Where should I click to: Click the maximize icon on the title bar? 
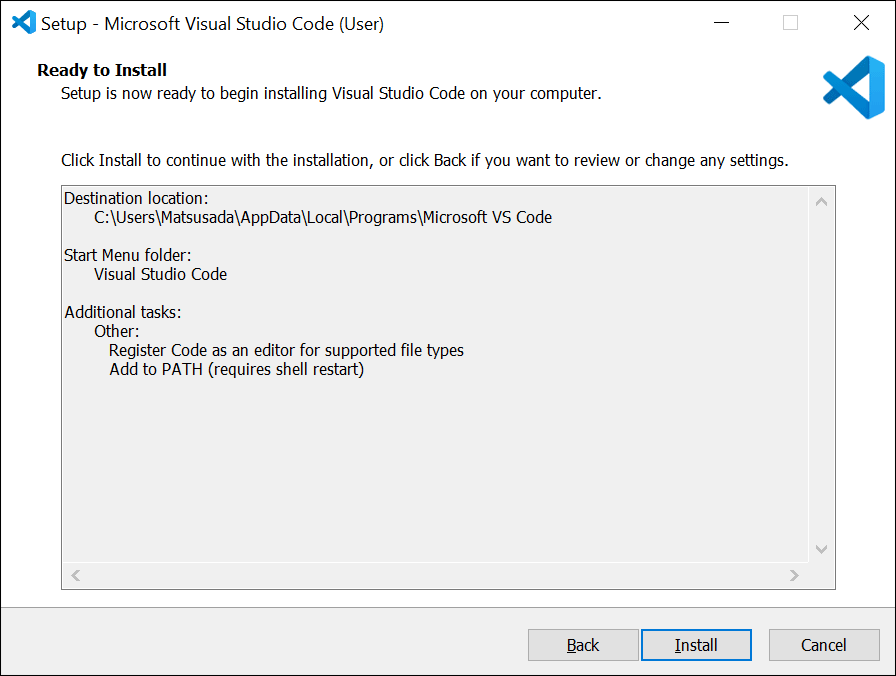tap(791, 22)
